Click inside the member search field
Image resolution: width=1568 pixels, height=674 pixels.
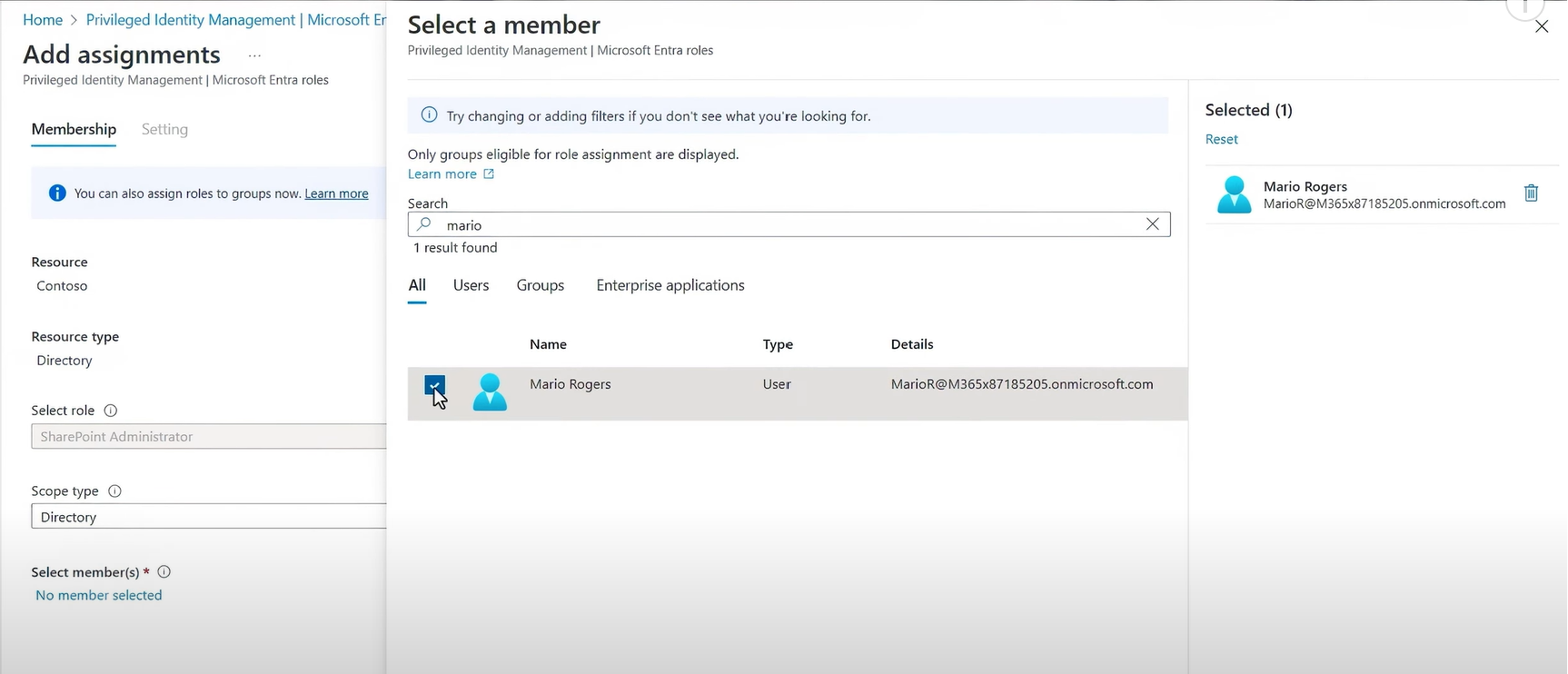pyautogui.click(x=781, y=224)
